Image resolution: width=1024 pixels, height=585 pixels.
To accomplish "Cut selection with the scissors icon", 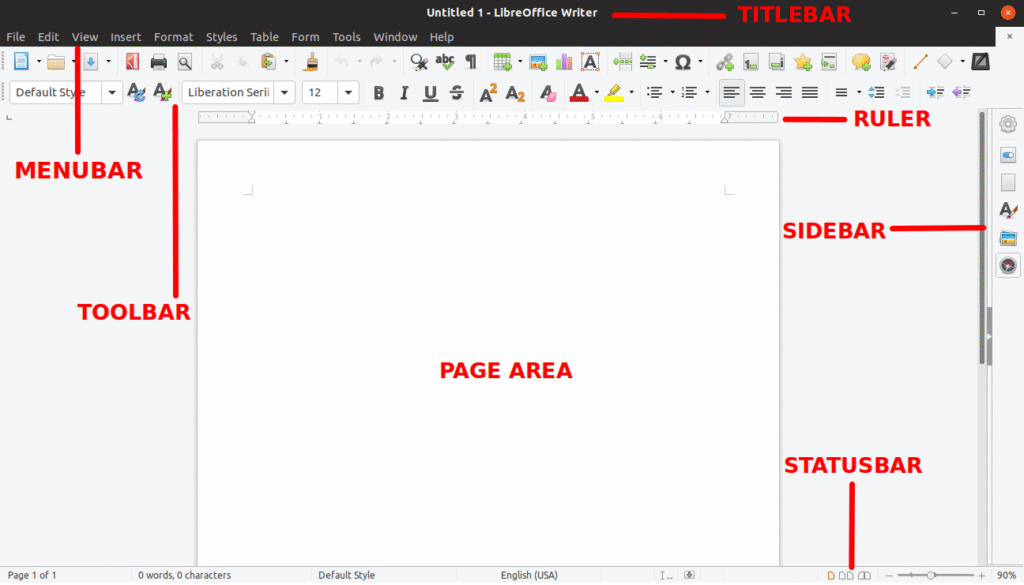I will click(217, 62).
